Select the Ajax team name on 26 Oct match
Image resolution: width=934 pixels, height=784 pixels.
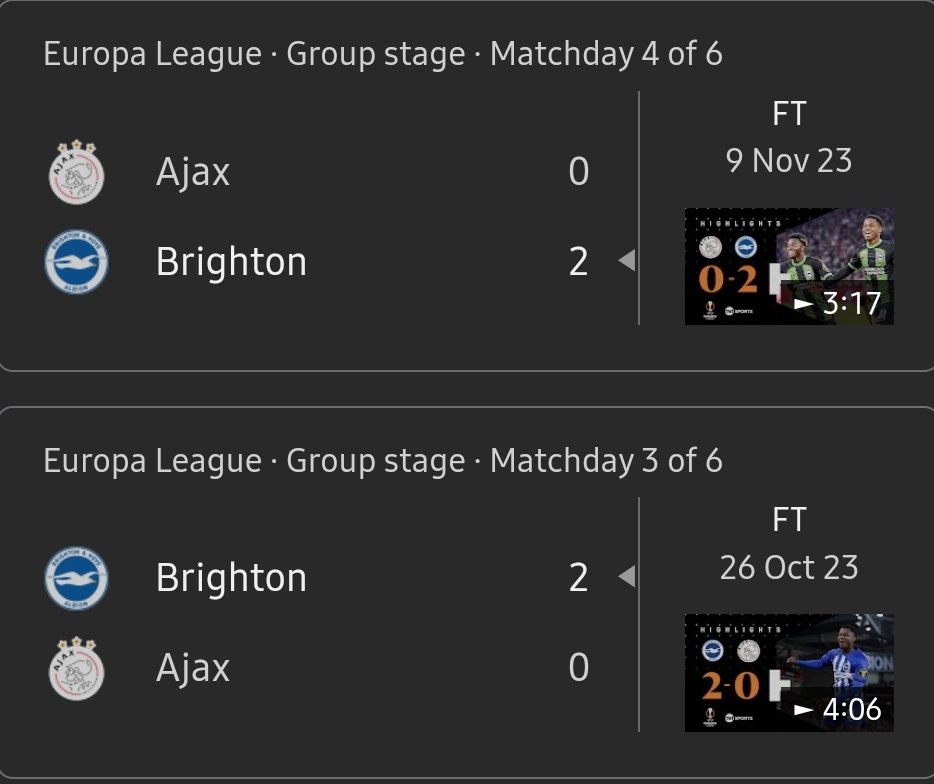coord(193,668)
